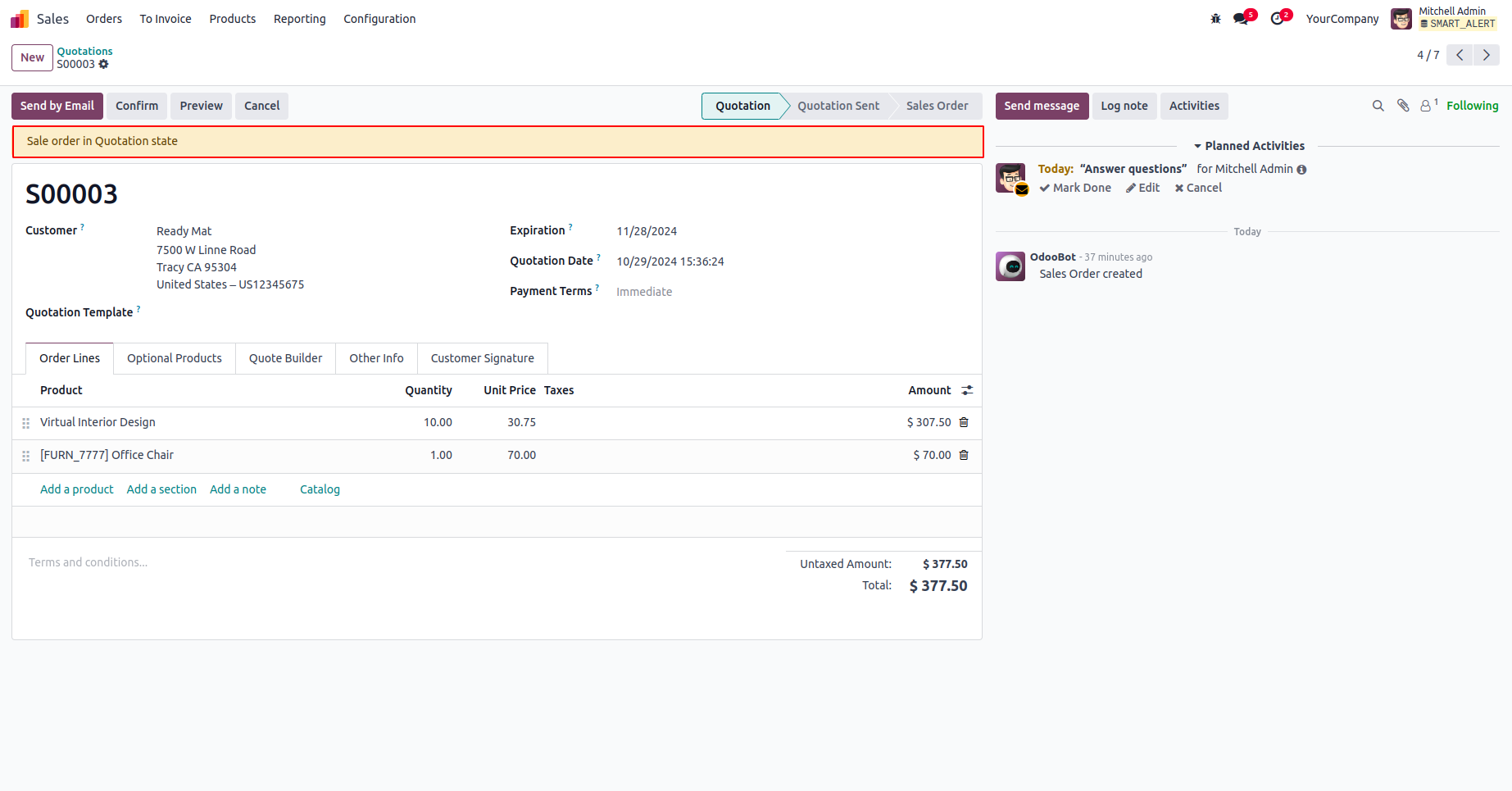The height and width of the screenshot is (791, 1512).
Task: Switch to the Optional Products tab
Action: 175,358
